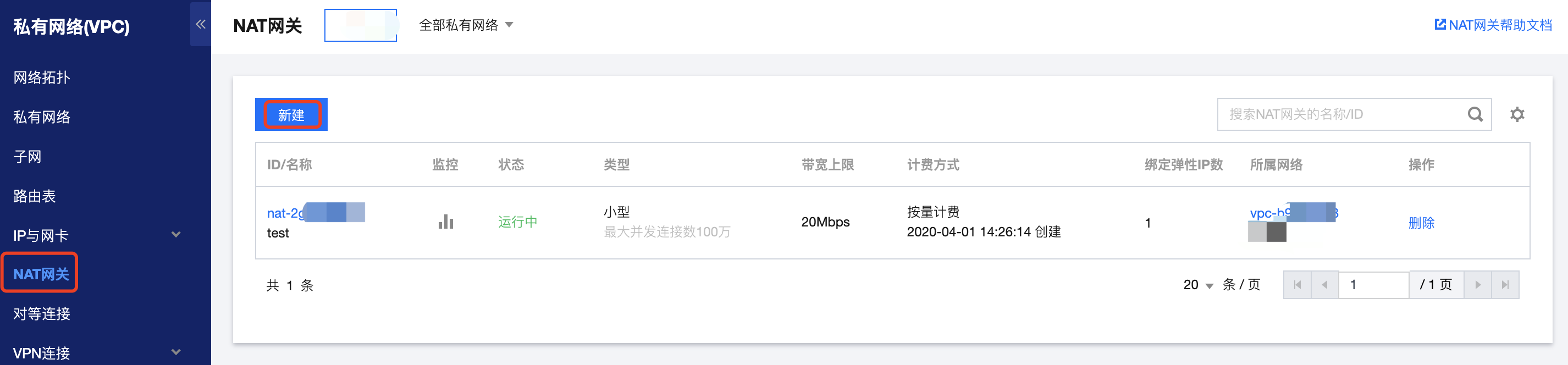Collapse the sidebar with double-chevron icon
The width and height of the screenshot is (1568, 365).
tap(200, 24)
